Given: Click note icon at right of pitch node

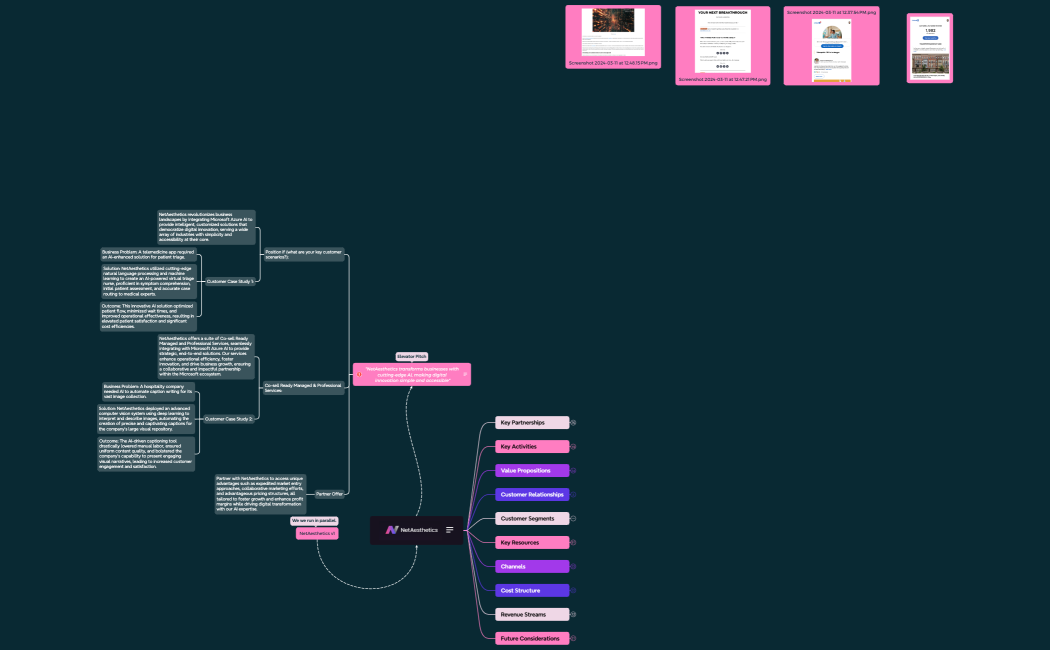Looking at the screenshot, I should (x=465, y=374).
